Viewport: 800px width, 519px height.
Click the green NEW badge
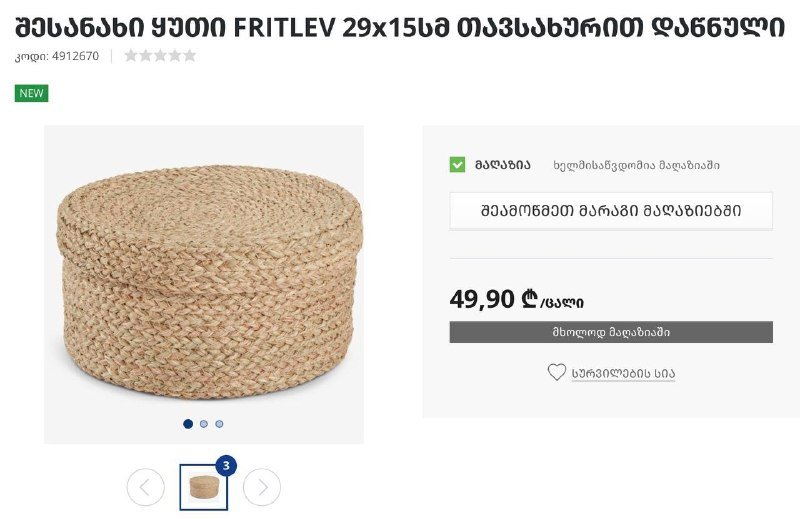tap(32, 93)
